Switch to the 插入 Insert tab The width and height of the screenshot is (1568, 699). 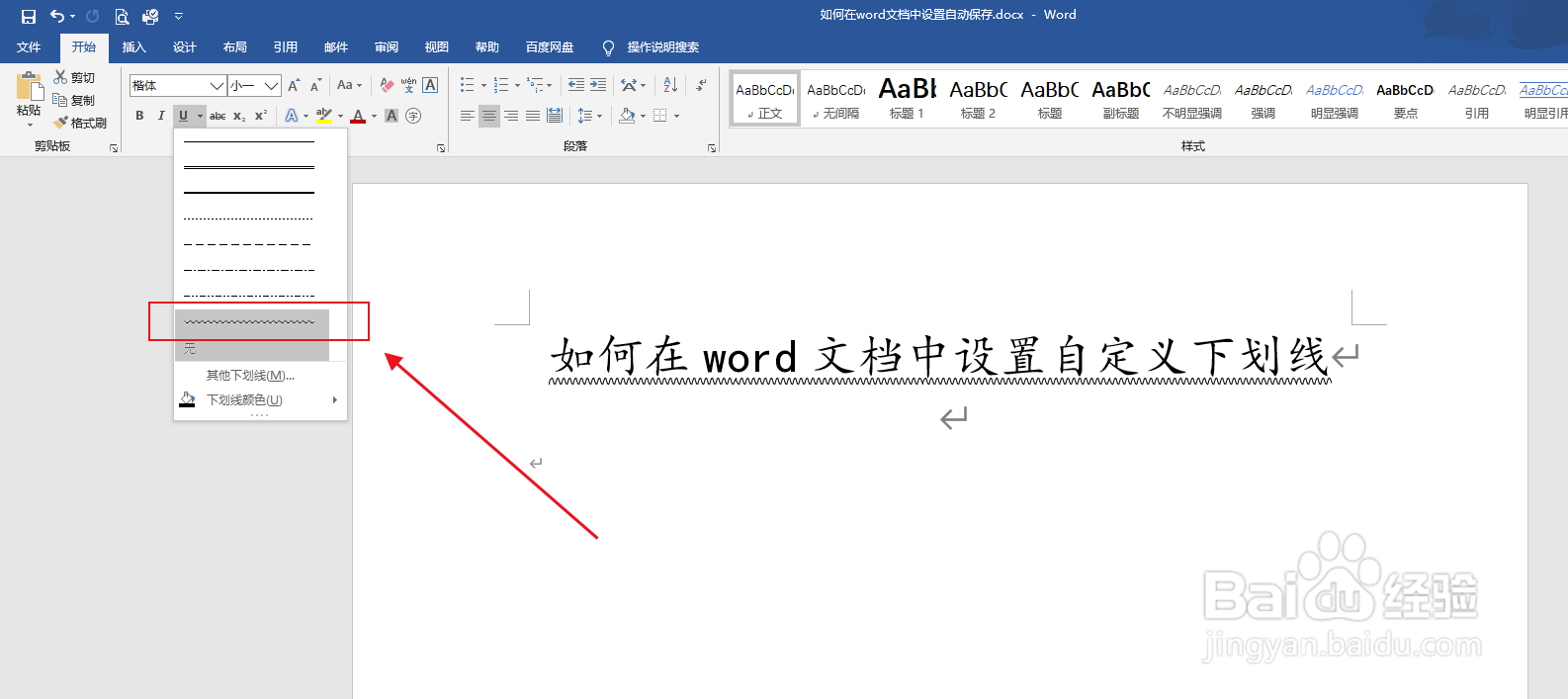click(x=133, y=47)
